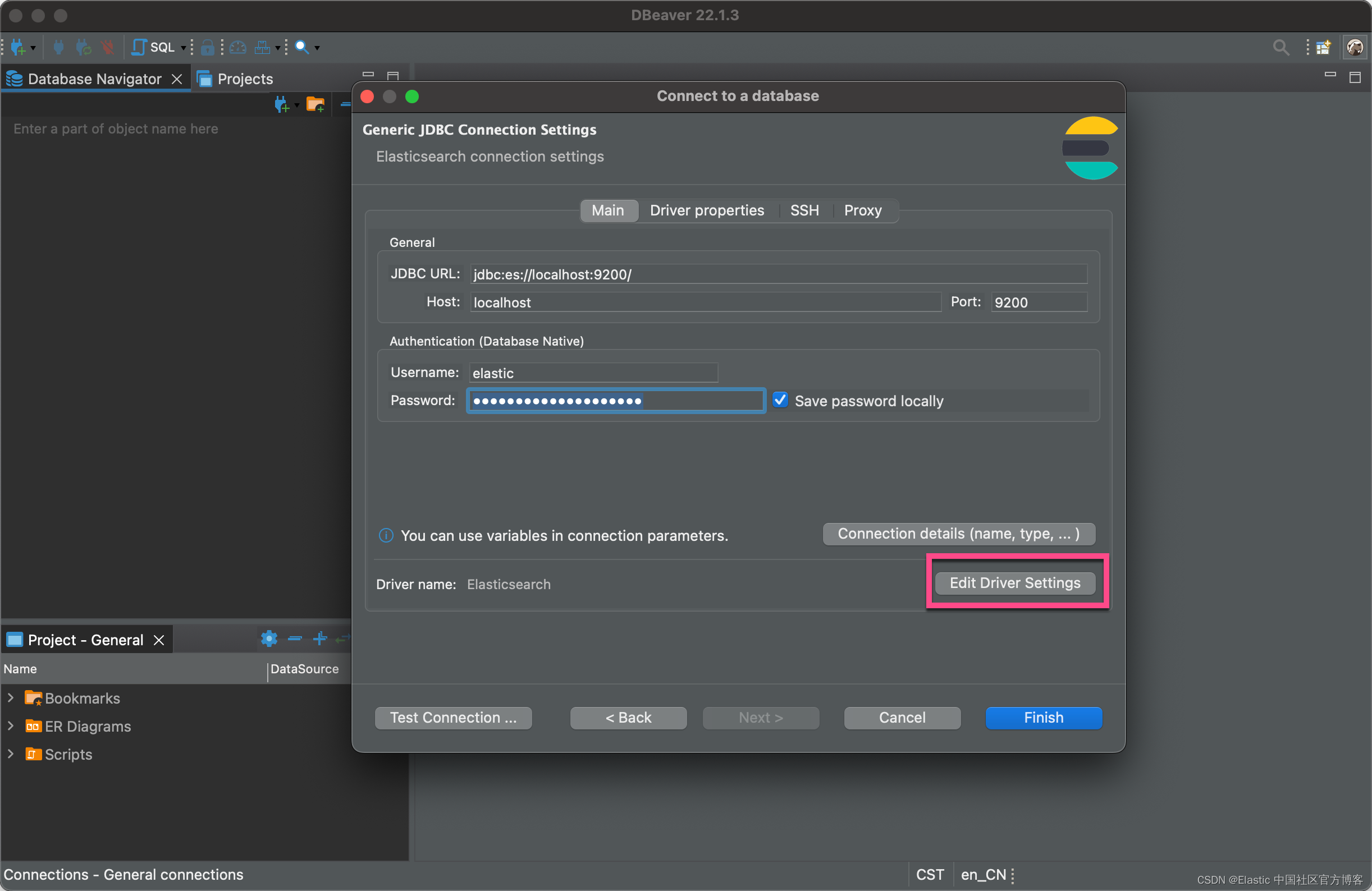Uncheck Save password locally

tap(780, 400)
